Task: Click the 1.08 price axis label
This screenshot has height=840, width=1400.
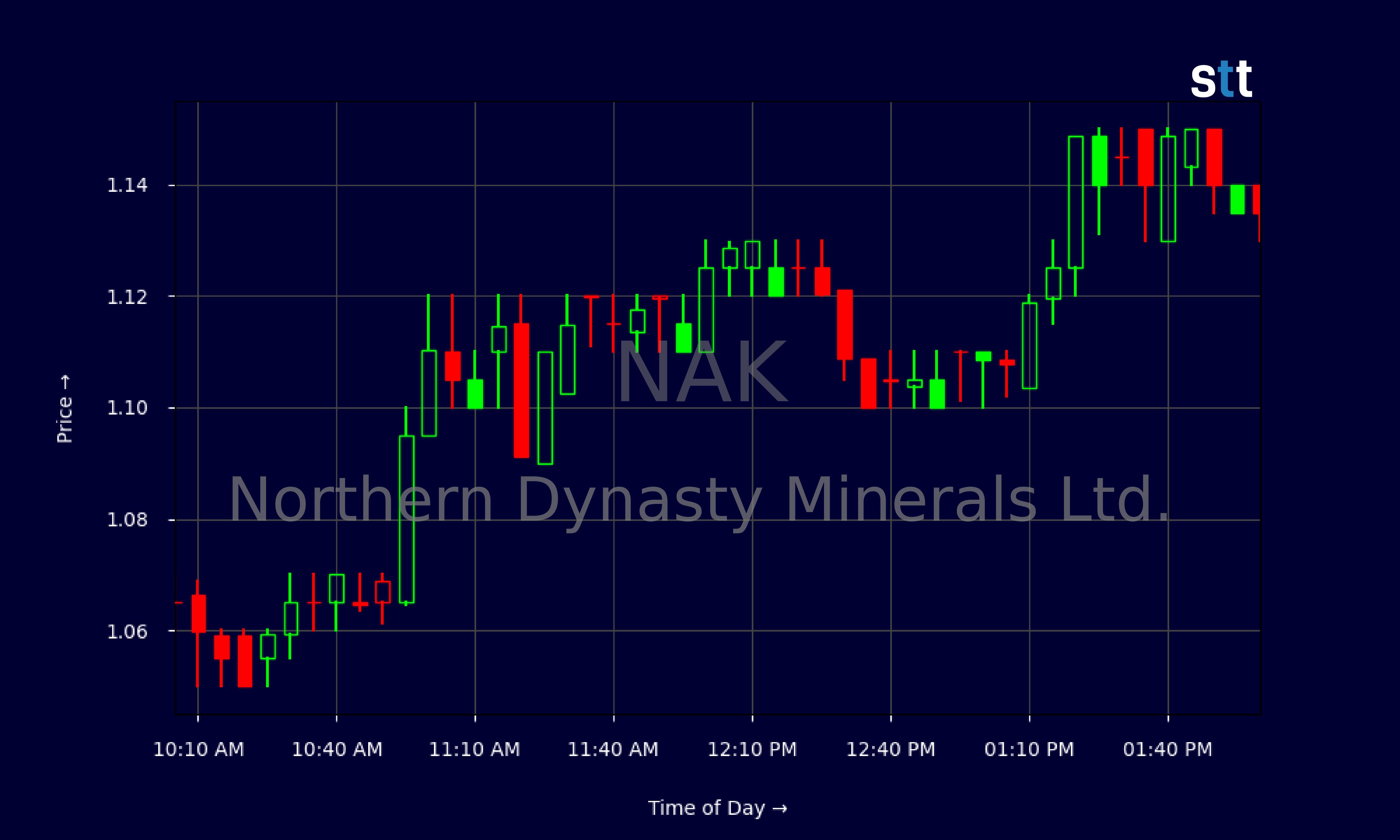Action: click(127, 520)
